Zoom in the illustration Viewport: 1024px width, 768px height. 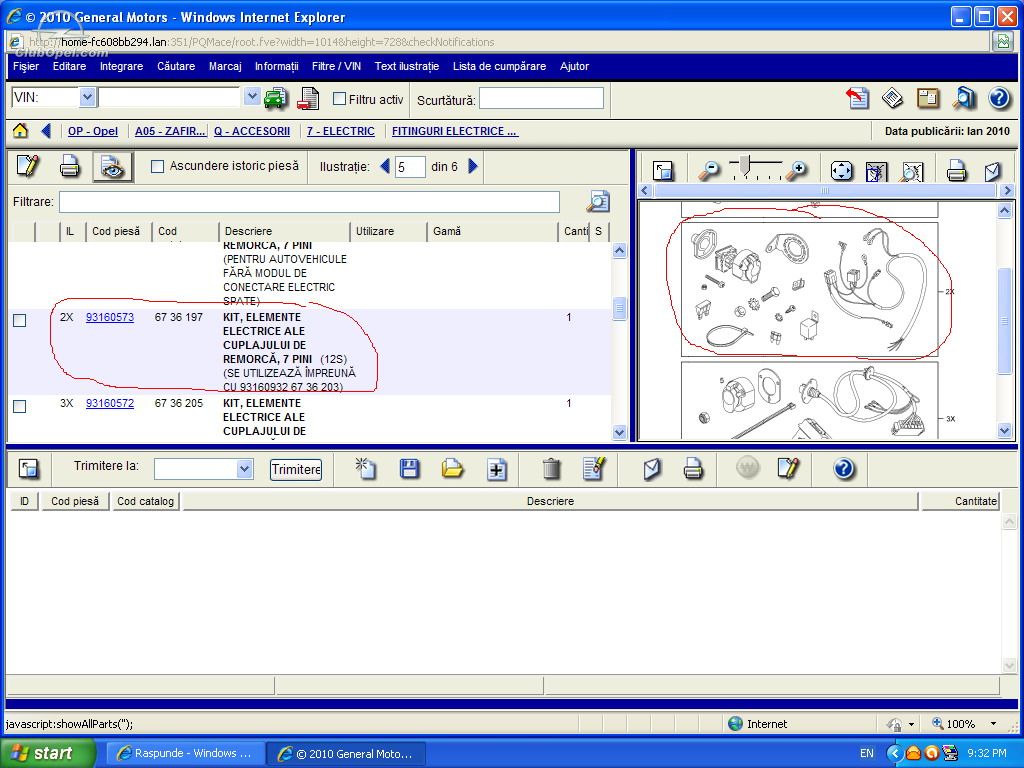click(x=796, y=170)
